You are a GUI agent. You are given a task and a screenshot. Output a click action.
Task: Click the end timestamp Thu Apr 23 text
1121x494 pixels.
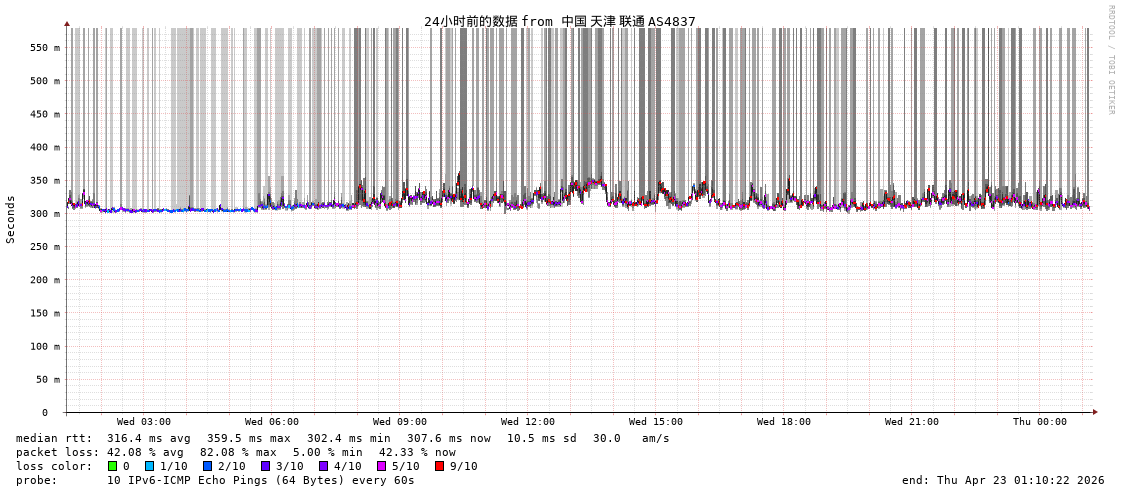[1003, 480]
